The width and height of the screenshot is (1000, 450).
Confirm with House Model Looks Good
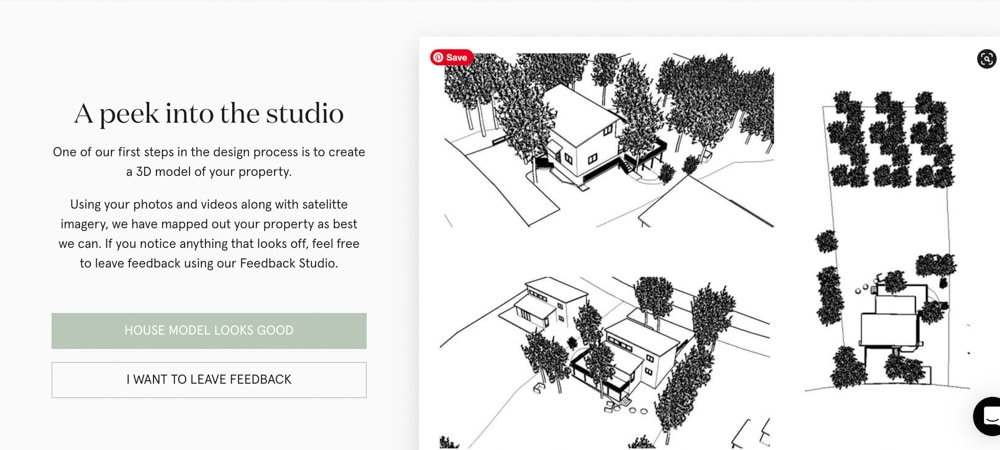pos(209,331)
